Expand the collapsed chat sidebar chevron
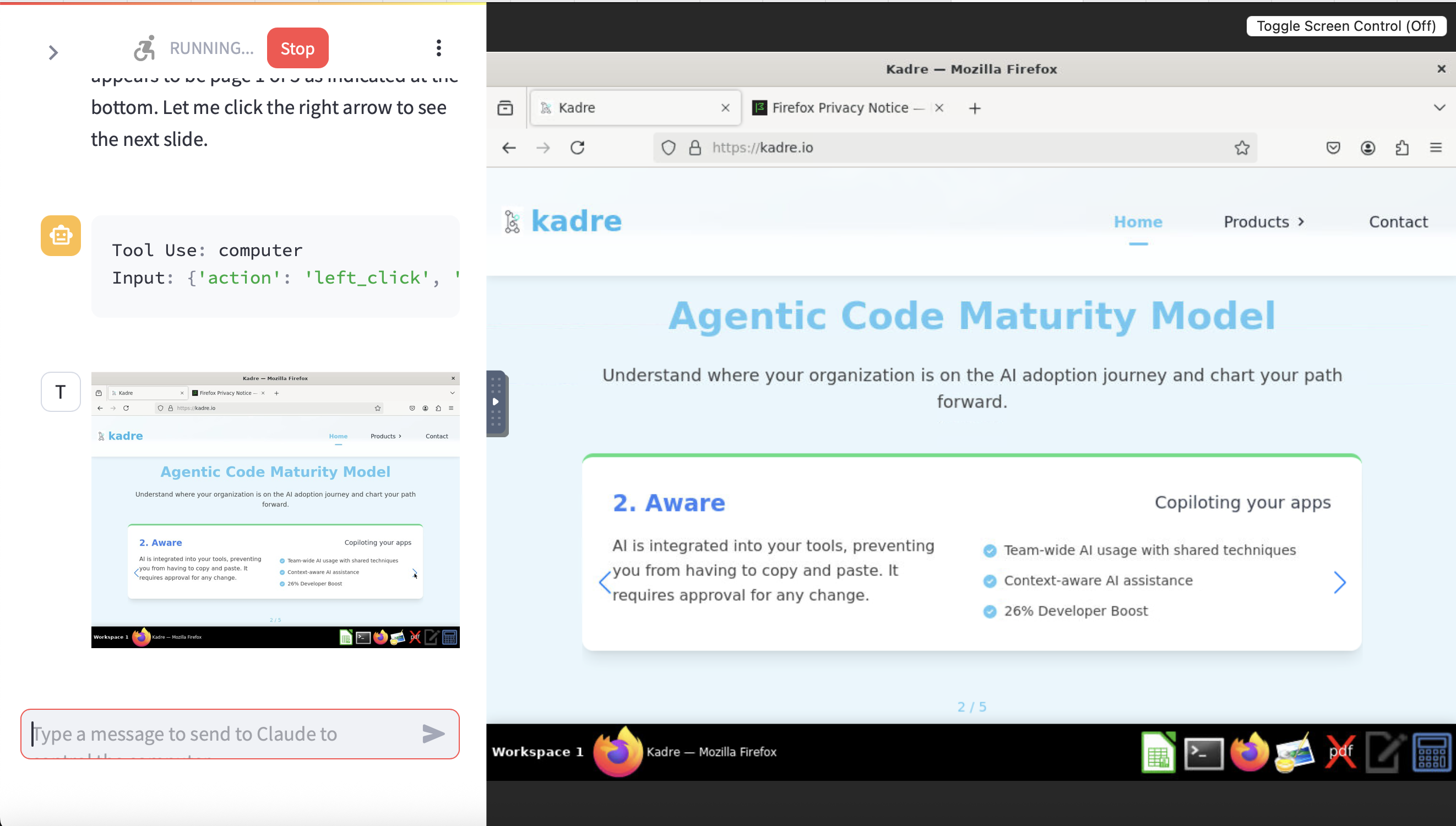The image size is (1456, 826). pyautogui.click(x=53, y=53)
